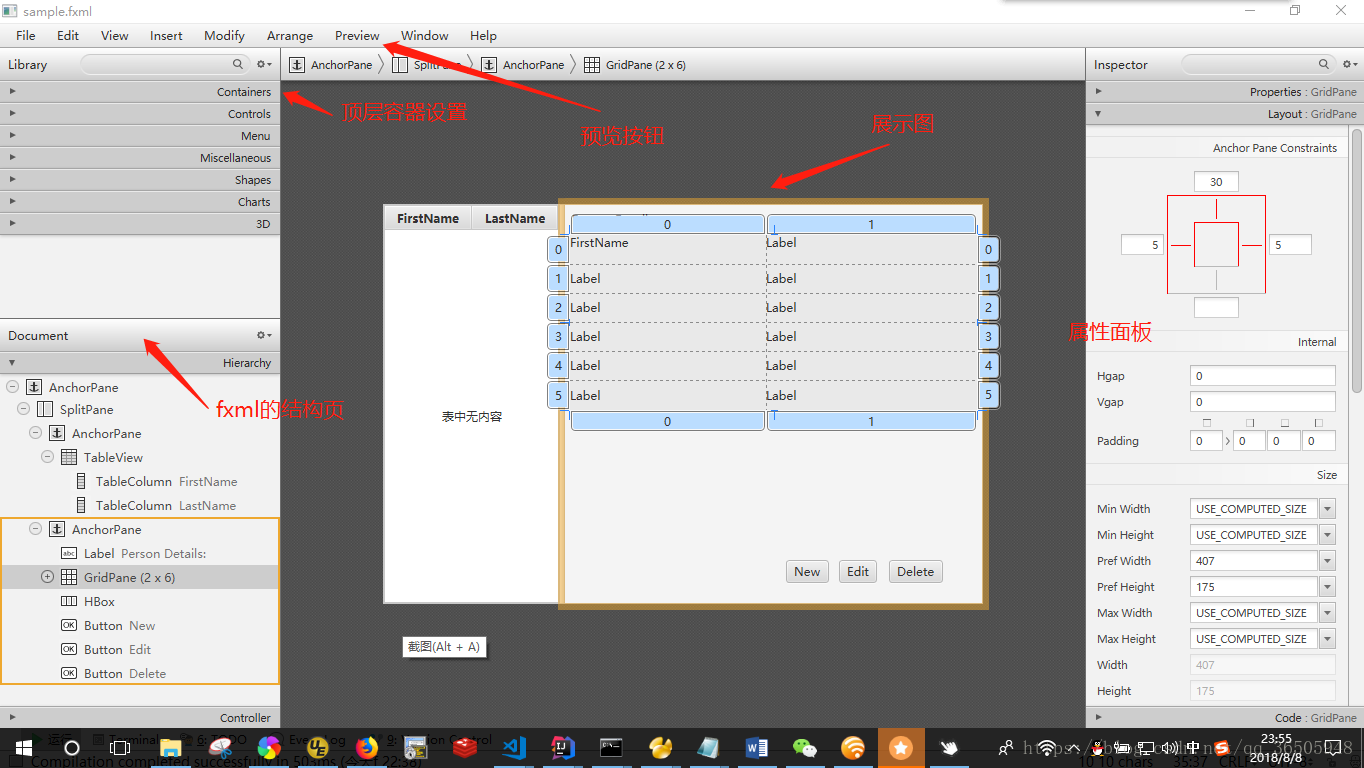Open the Windows Start menu
The width and height of the screenshot is (1364, 768).
(x=23, y=747)
